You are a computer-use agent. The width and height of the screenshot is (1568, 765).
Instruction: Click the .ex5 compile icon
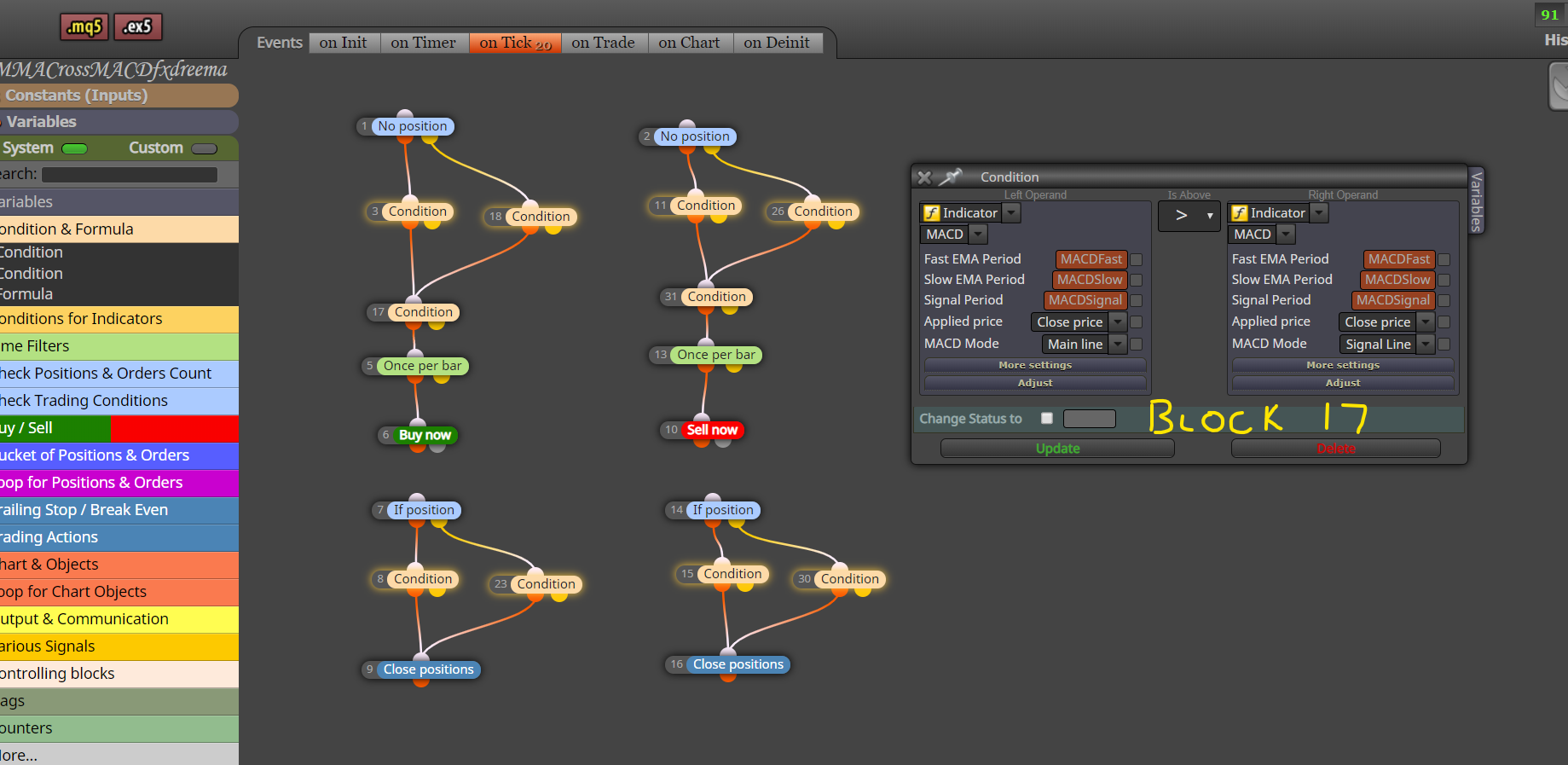click(137, 27)
